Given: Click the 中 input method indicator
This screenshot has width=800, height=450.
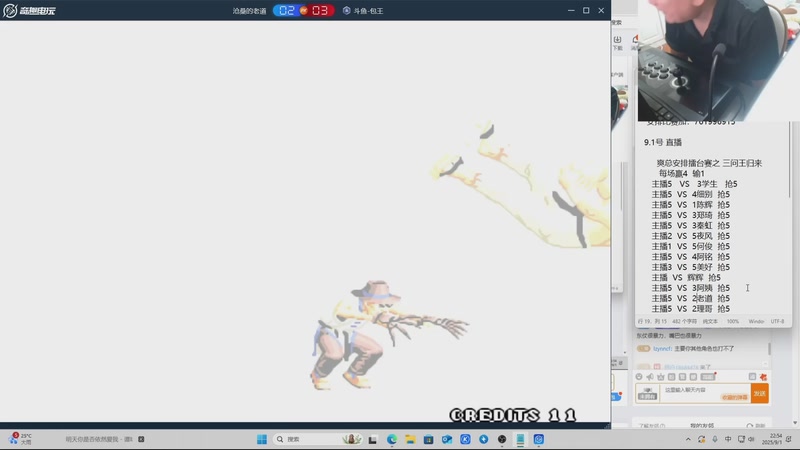Looking at the screenshot, I should [x=728, y=439].
